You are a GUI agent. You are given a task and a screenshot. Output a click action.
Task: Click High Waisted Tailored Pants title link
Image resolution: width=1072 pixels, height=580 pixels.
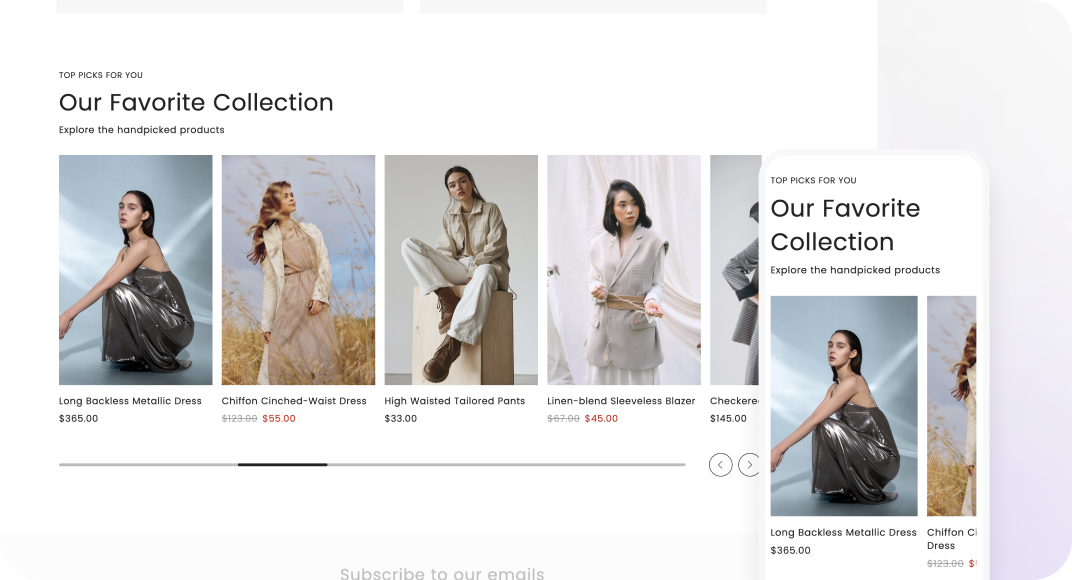coord(455,401)
